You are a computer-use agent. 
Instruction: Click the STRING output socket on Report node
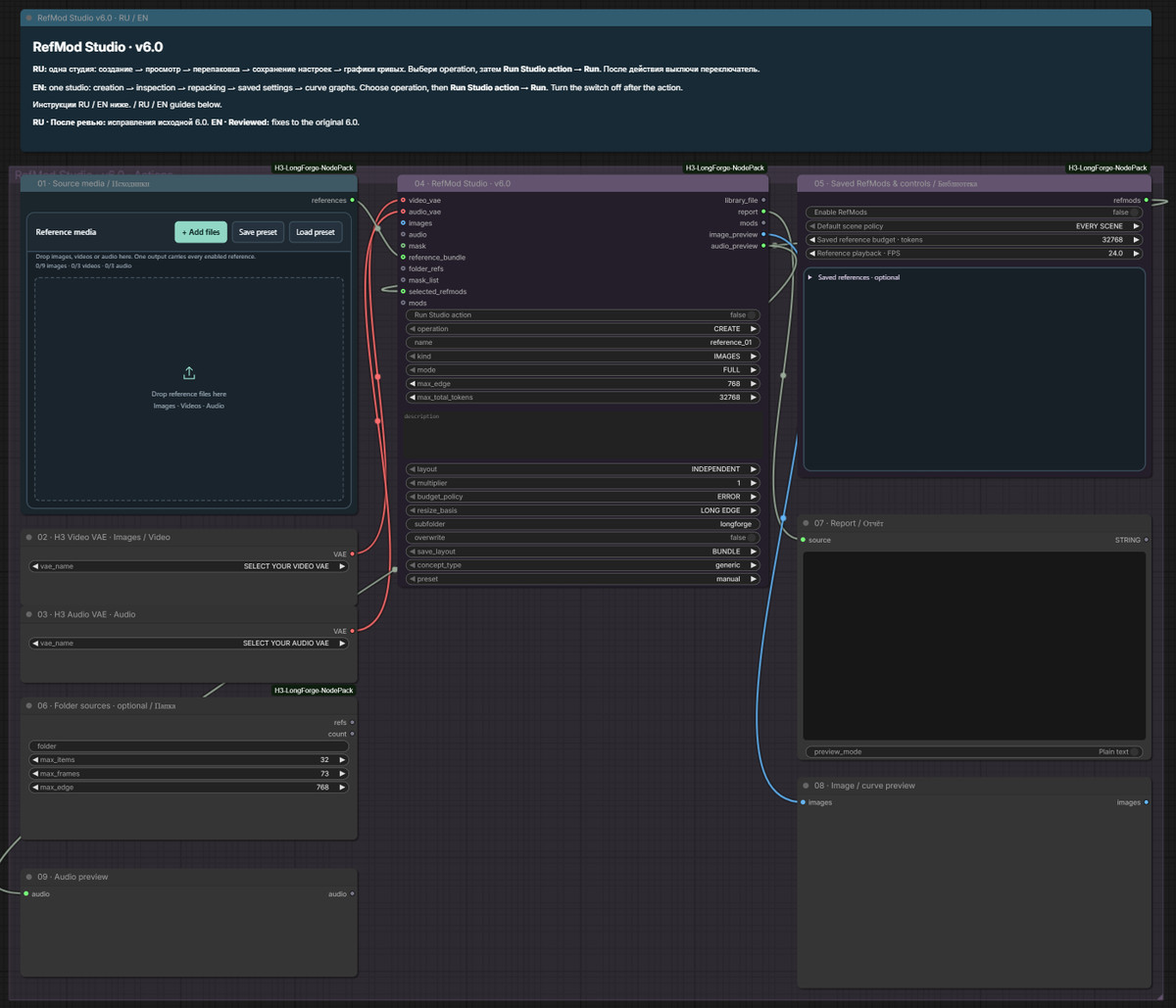click(1147, 540)
